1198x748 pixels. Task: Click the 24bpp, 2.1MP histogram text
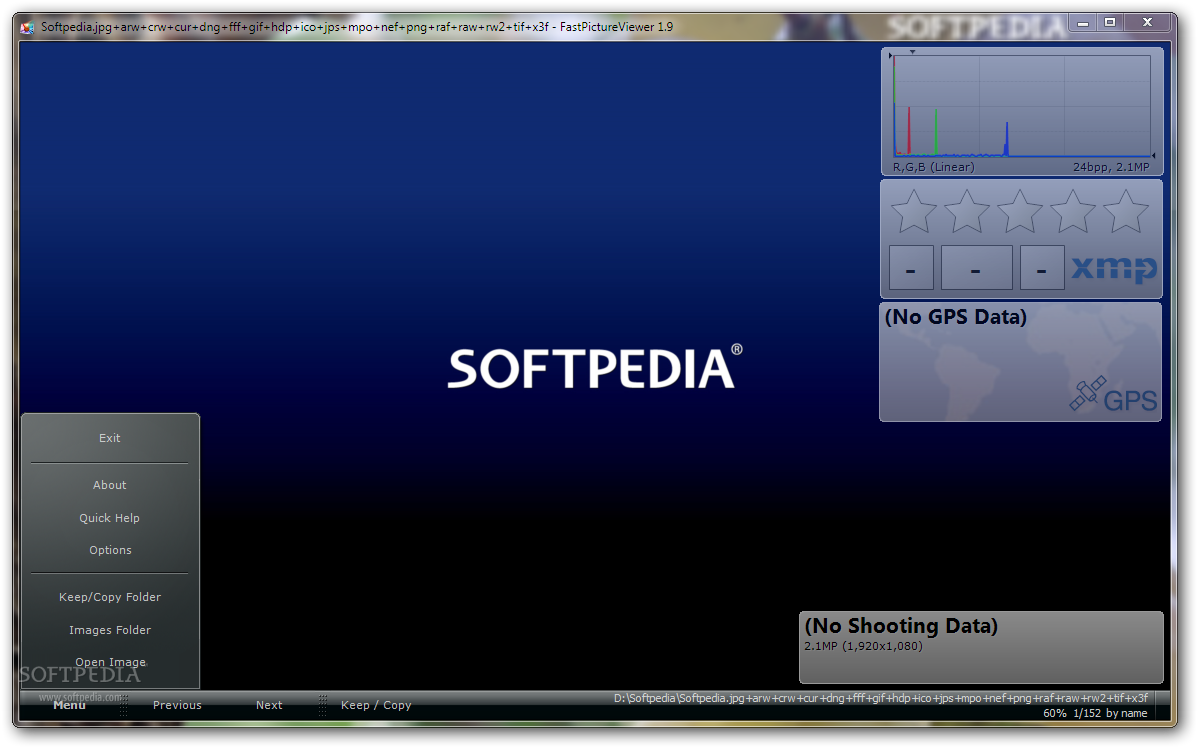click(1111, 167)
